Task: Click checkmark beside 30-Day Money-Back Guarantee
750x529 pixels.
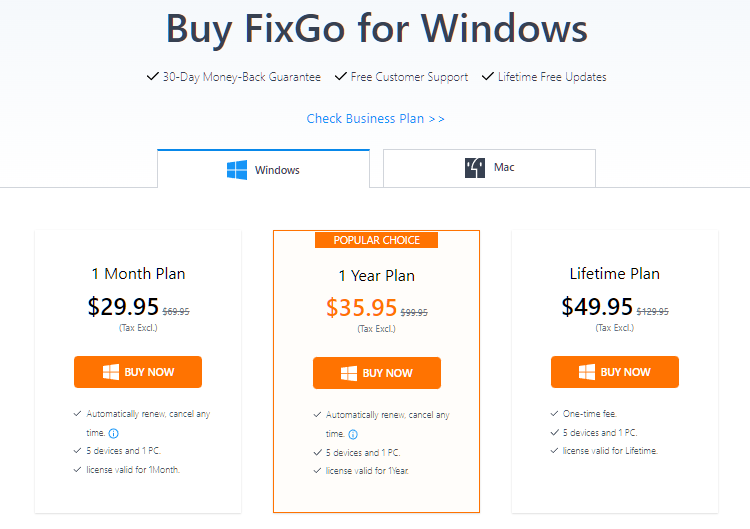Action: click(153, 76)
